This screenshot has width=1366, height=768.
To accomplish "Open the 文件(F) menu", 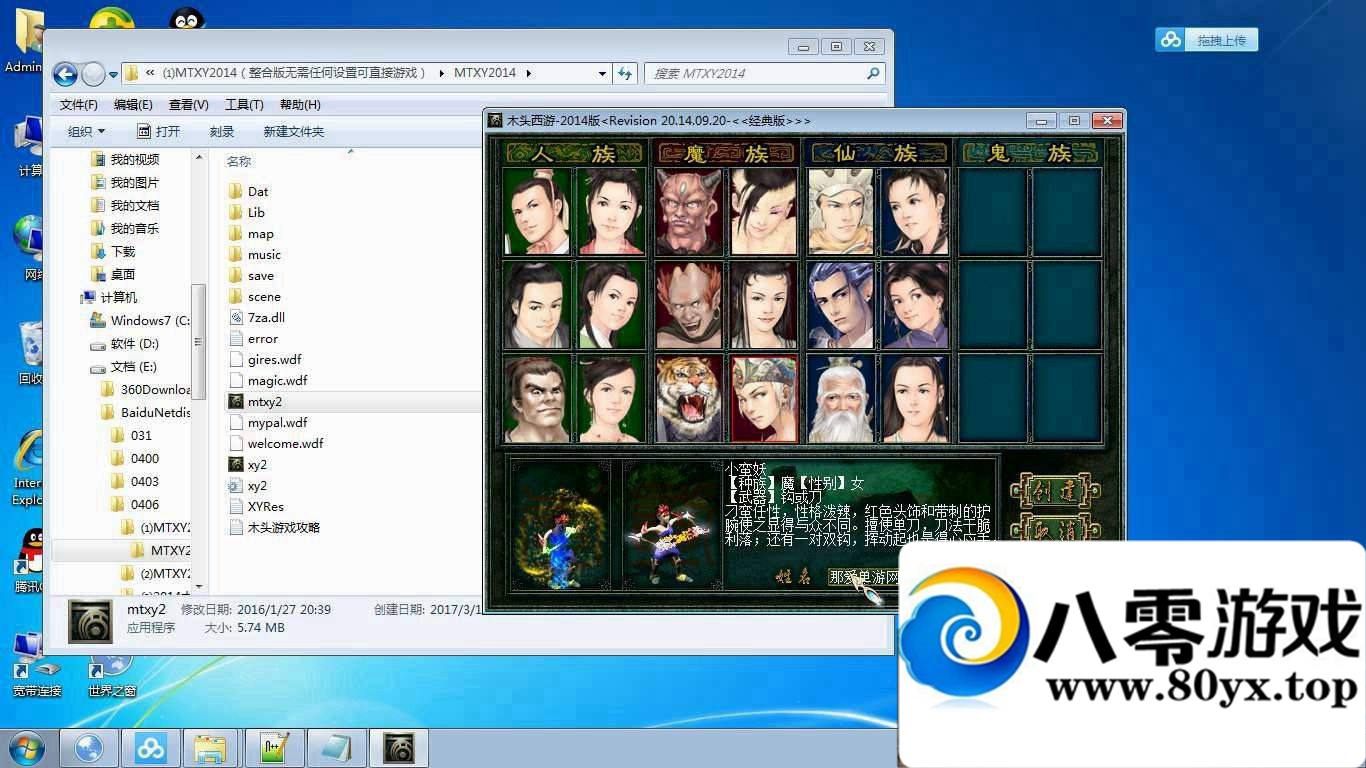I will (79, 105).
